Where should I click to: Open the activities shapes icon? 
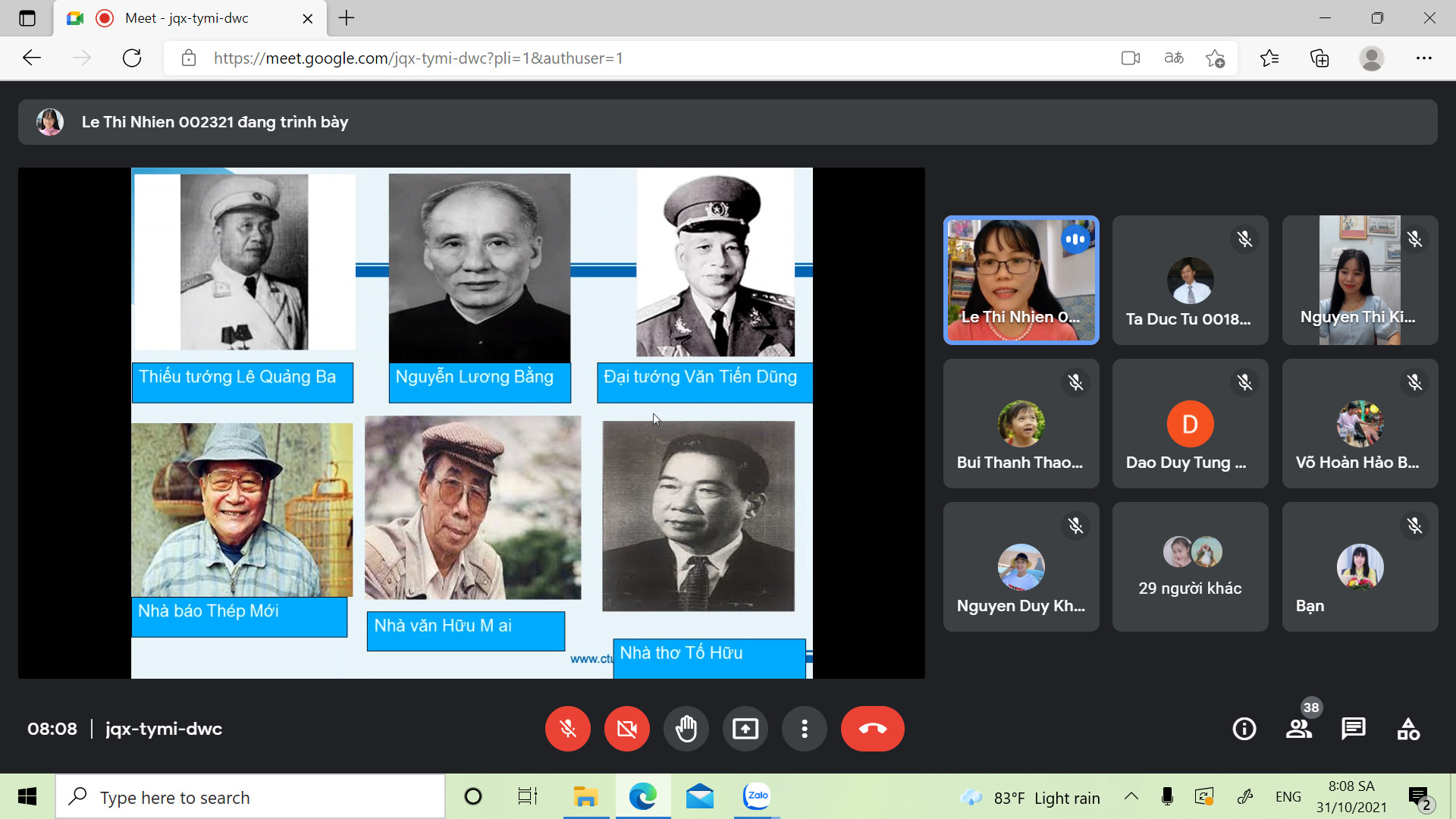[1408, 729]
